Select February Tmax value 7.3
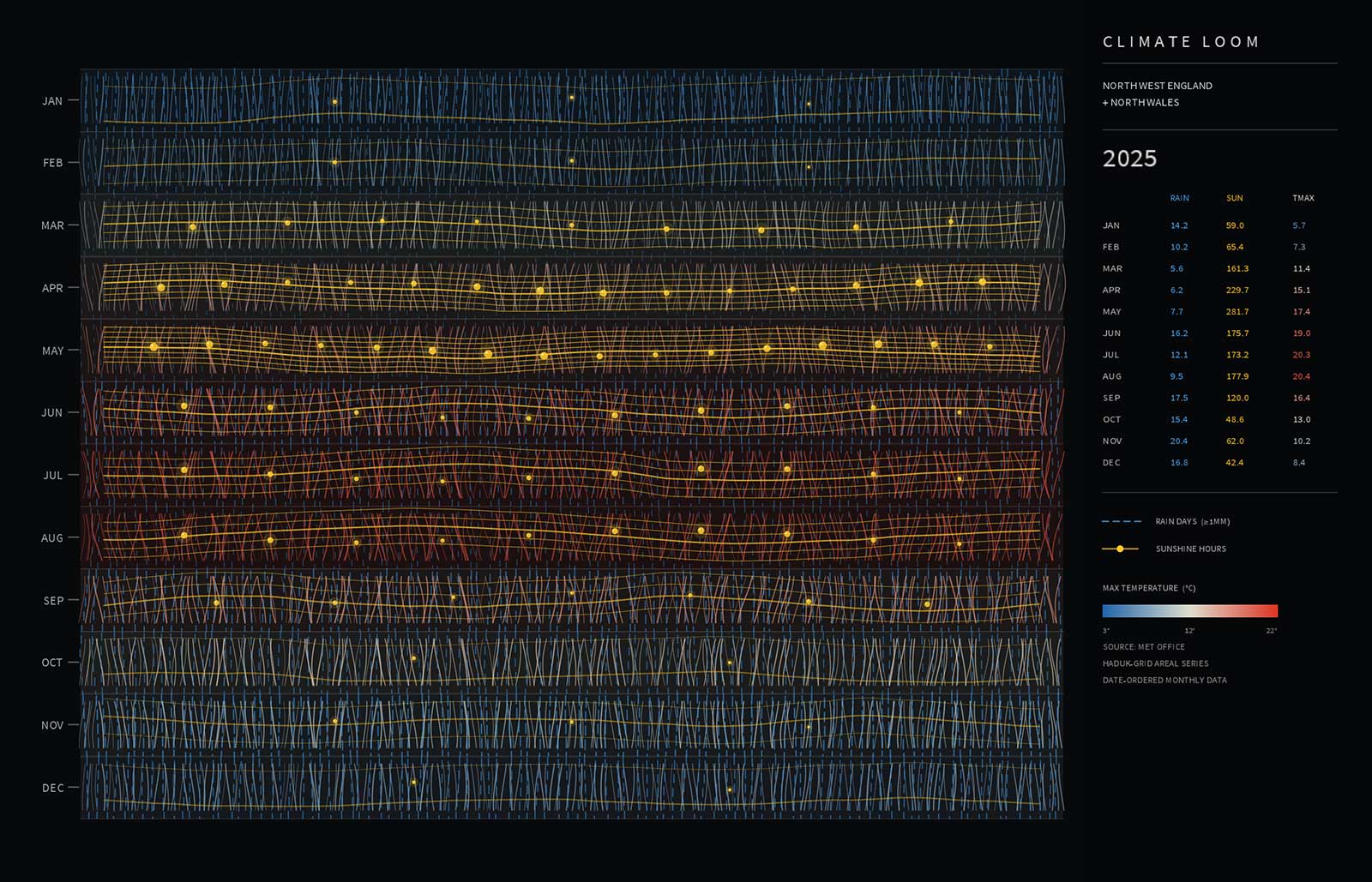Image resolution: width=1372 pixels, height=882 pixels. [x=1299, y=247]
